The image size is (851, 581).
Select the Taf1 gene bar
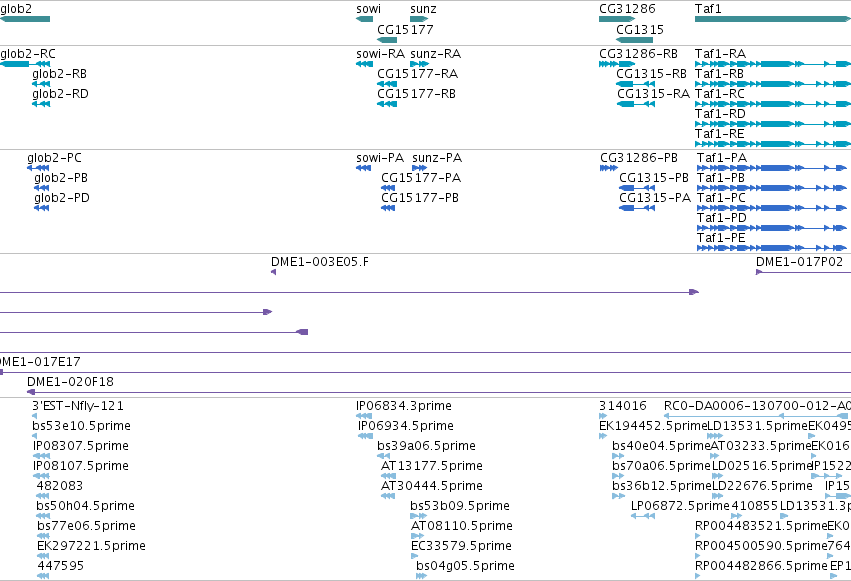pos(773,19)
